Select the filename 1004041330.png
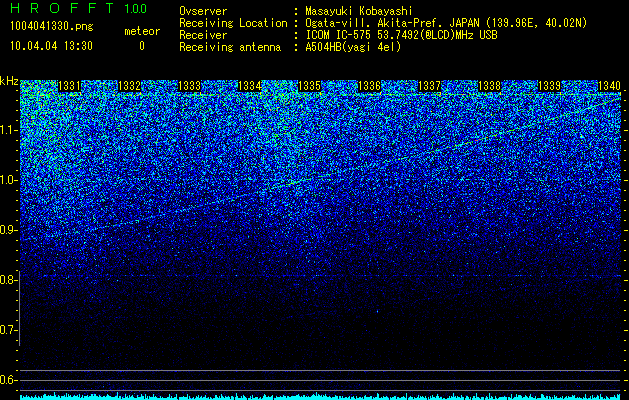 tap(52, 27)
